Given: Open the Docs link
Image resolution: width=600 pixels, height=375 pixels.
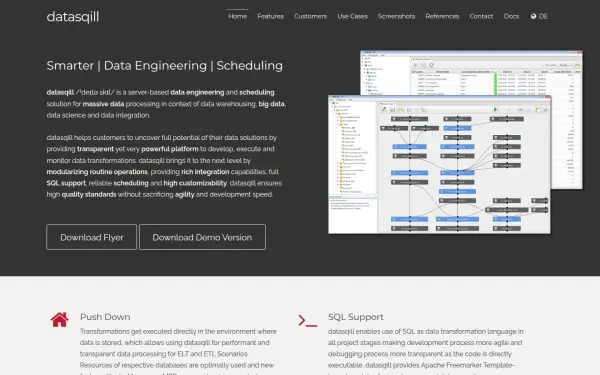Looking at the screenshot, I should pos(511,16).
